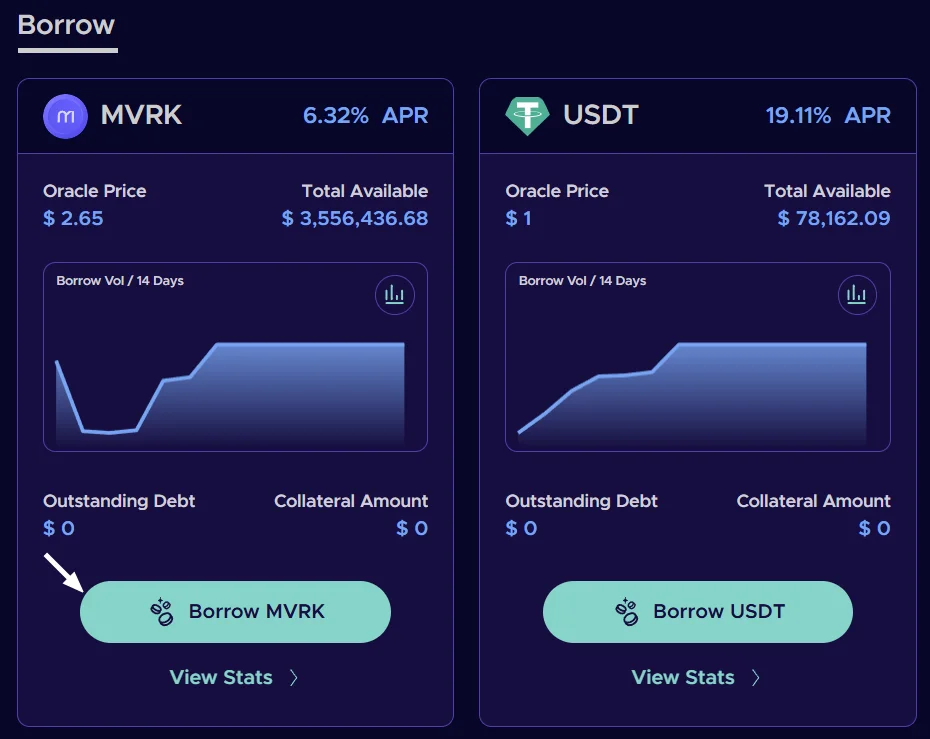Toggle the MVRK borrow volume chart icon
930x739 pixels.
click(394, 295)
